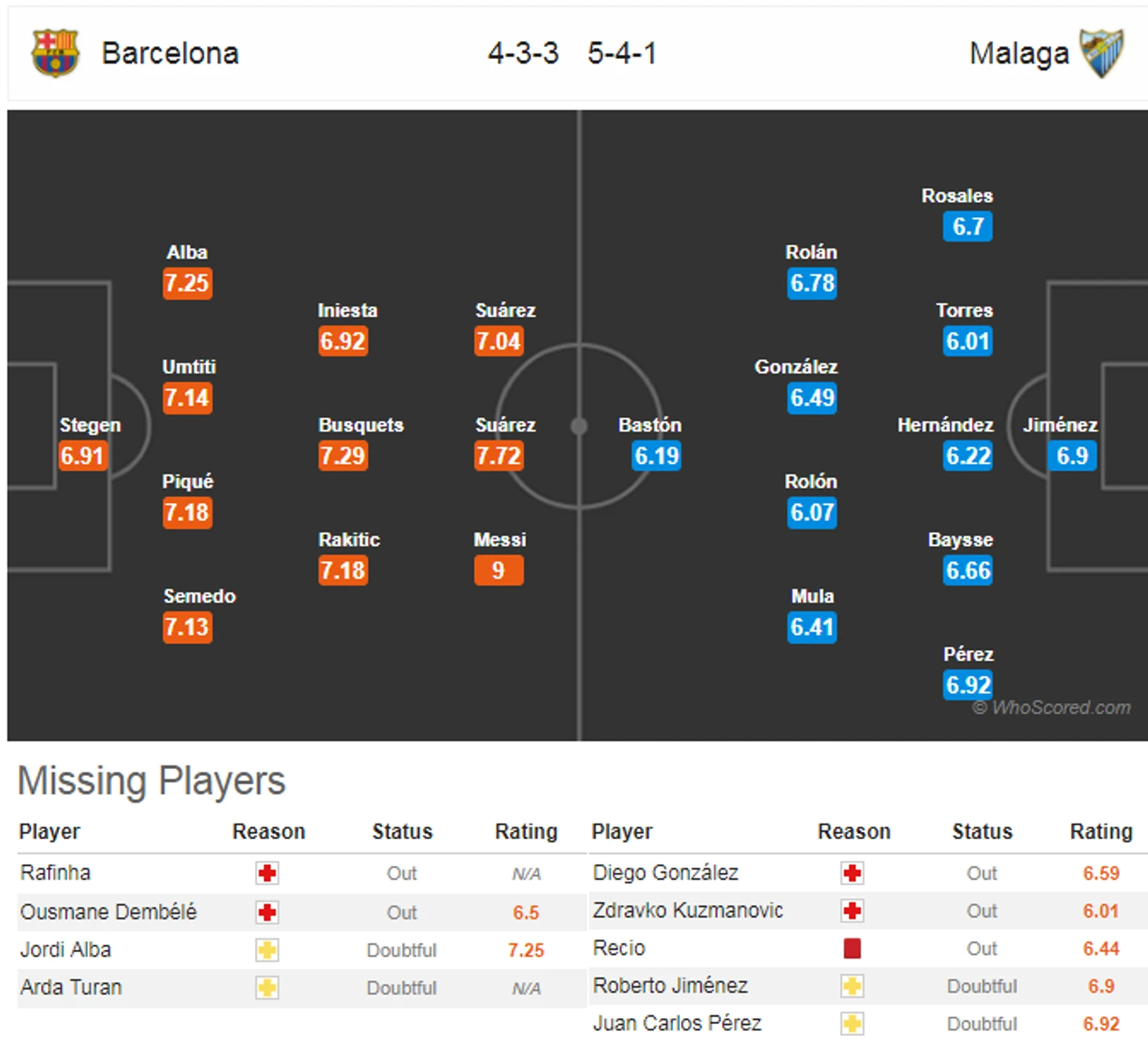Click Recio's red card suspension icon
The height and width of the screenshot is (1042, 1148).
(x=852, y=948)
